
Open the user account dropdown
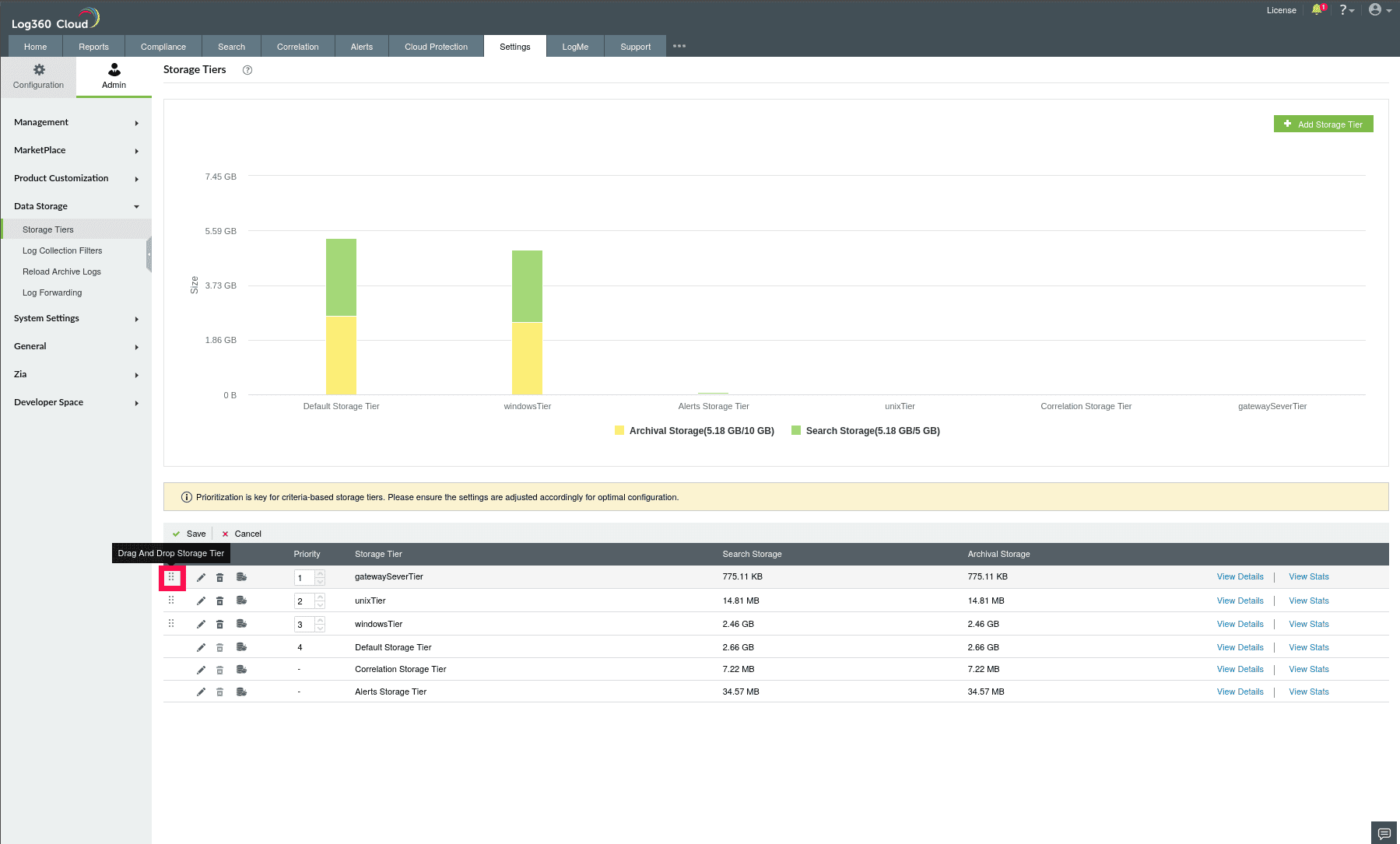click(1376, 9)
